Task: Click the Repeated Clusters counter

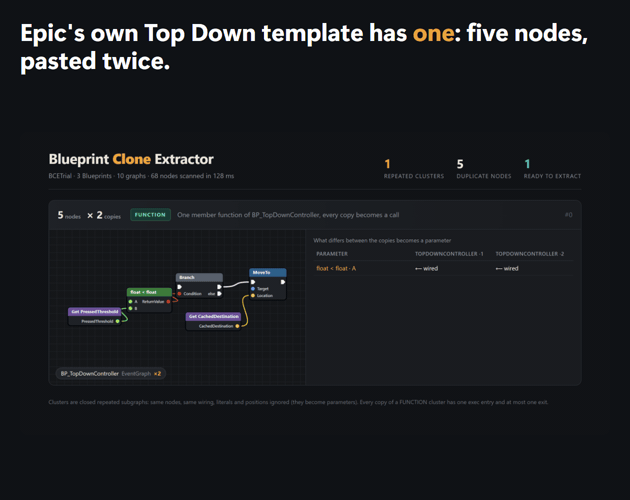Action: 414,169
